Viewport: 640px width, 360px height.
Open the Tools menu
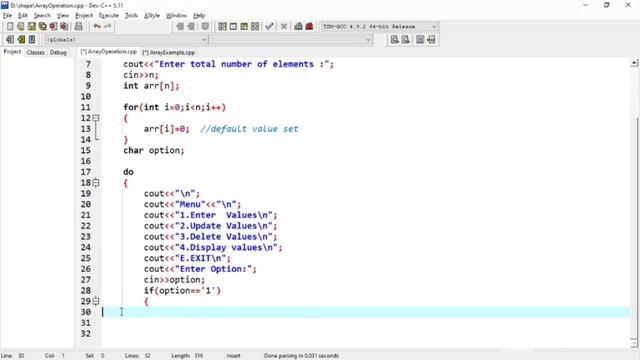coord(131,16)
